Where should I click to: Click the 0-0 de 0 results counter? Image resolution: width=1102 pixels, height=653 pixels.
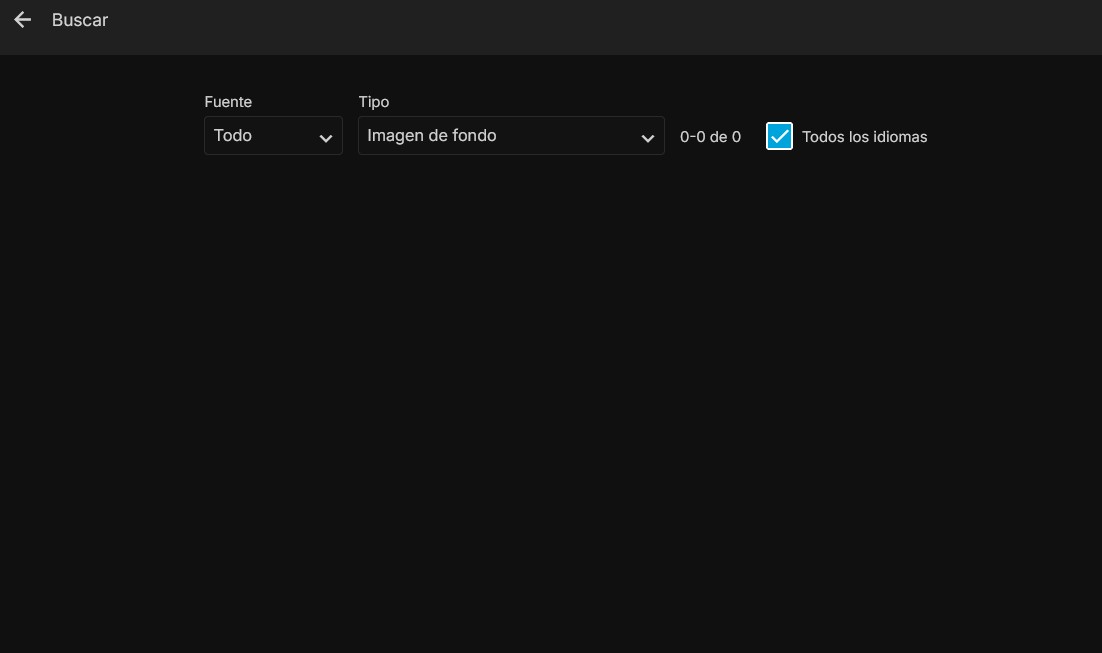(710, 137)
